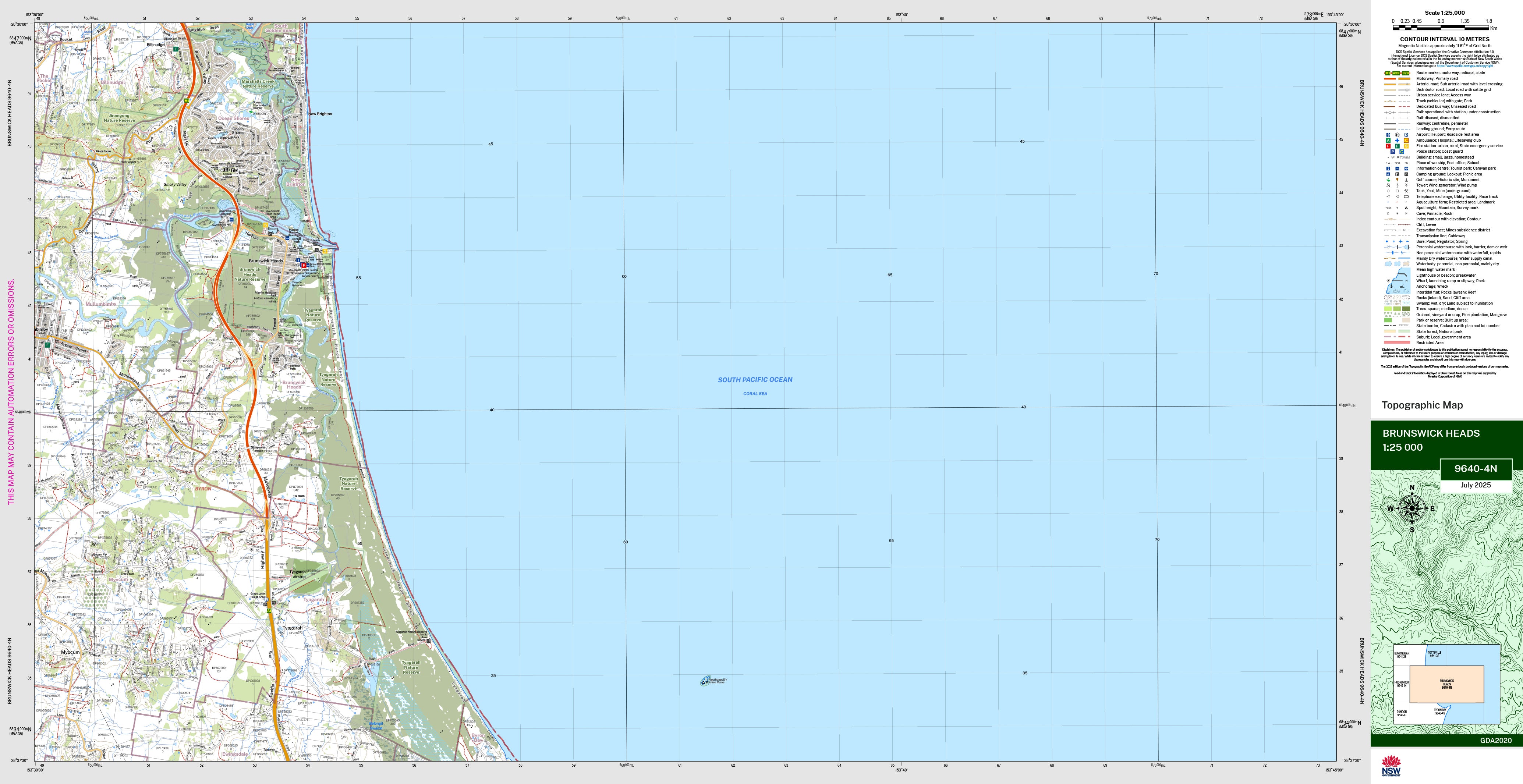Click the Golf course legend icon

point(1388,180)
